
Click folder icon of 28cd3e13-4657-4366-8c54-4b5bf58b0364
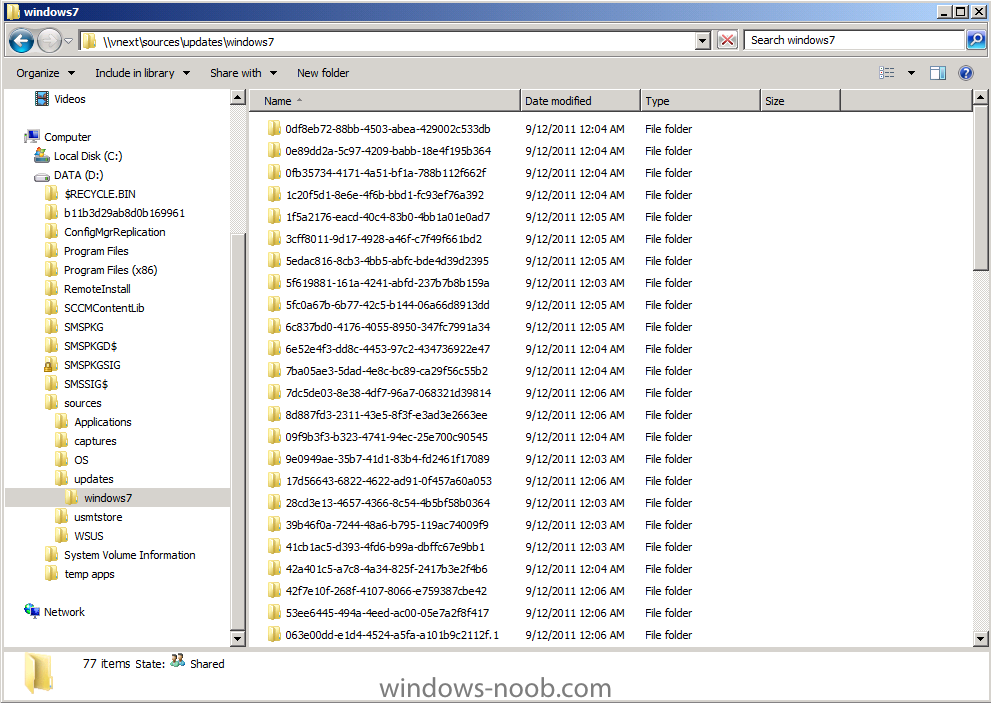[x=274, y=503]
